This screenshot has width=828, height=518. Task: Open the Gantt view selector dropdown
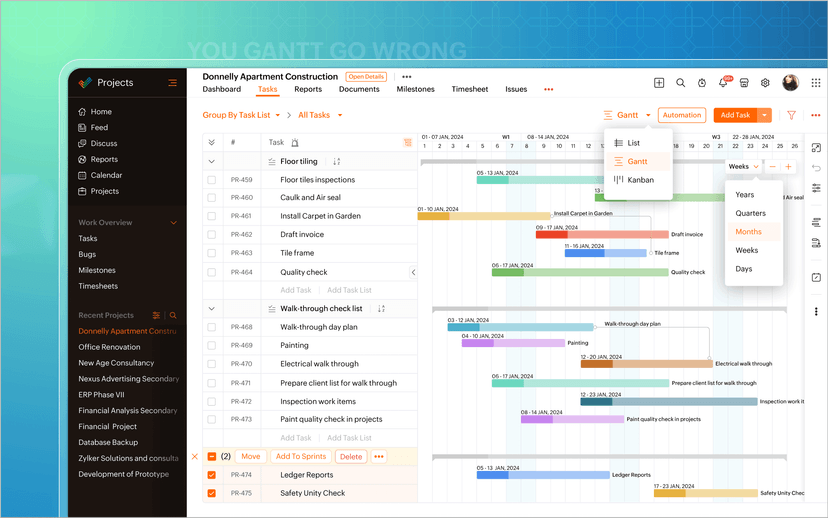coord(627,115)
